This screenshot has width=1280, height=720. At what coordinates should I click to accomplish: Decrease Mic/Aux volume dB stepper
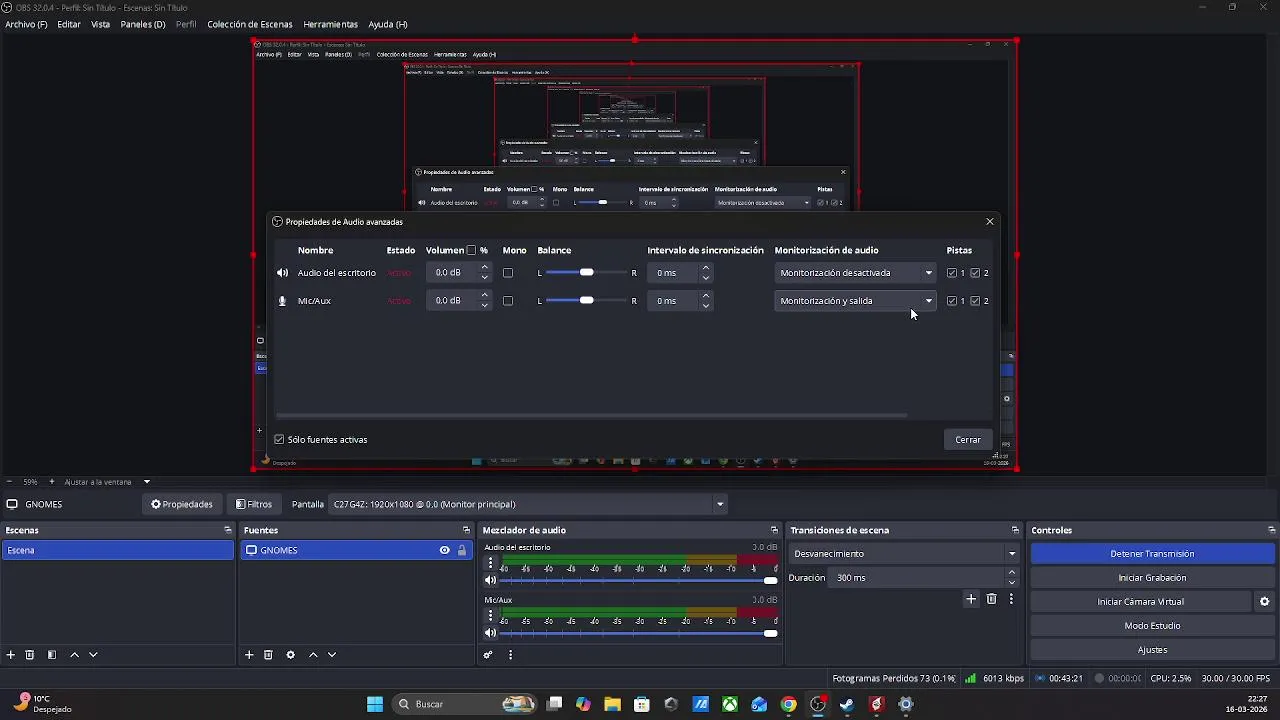pos(485,305)
